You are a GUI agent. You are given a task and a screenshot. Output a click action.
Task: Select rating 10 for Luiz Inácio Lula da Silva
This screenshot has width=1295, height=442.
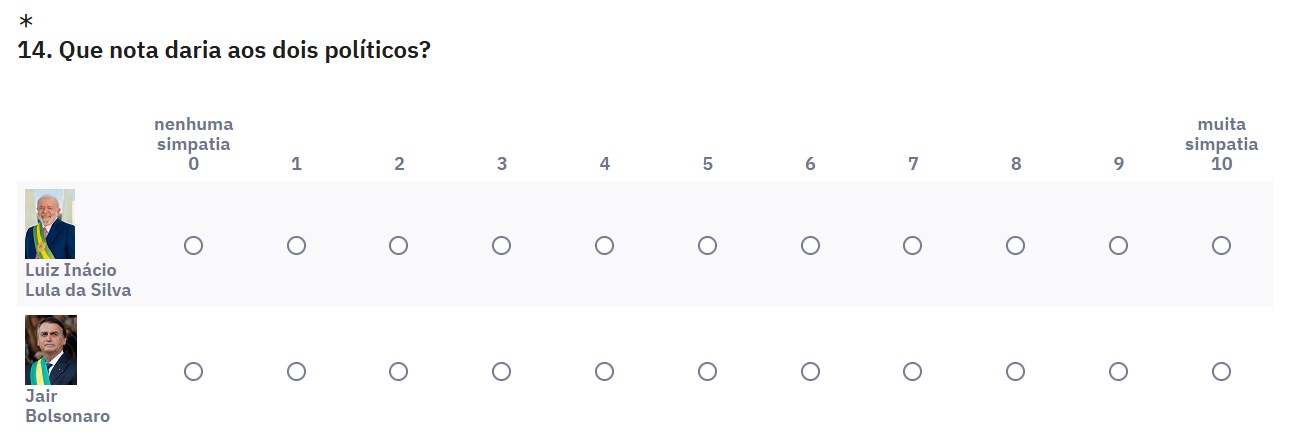1221,245
